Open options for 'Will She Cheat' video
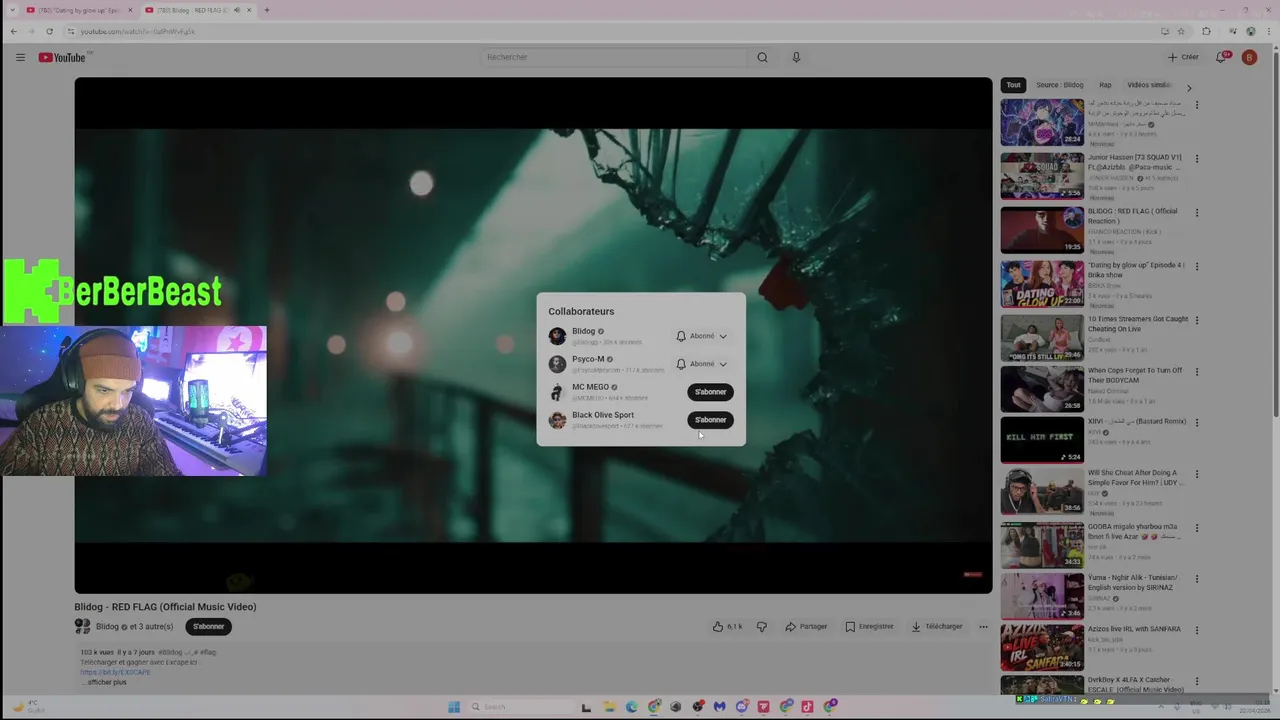Viewport: 1280px width, 720px height. 1197,475
